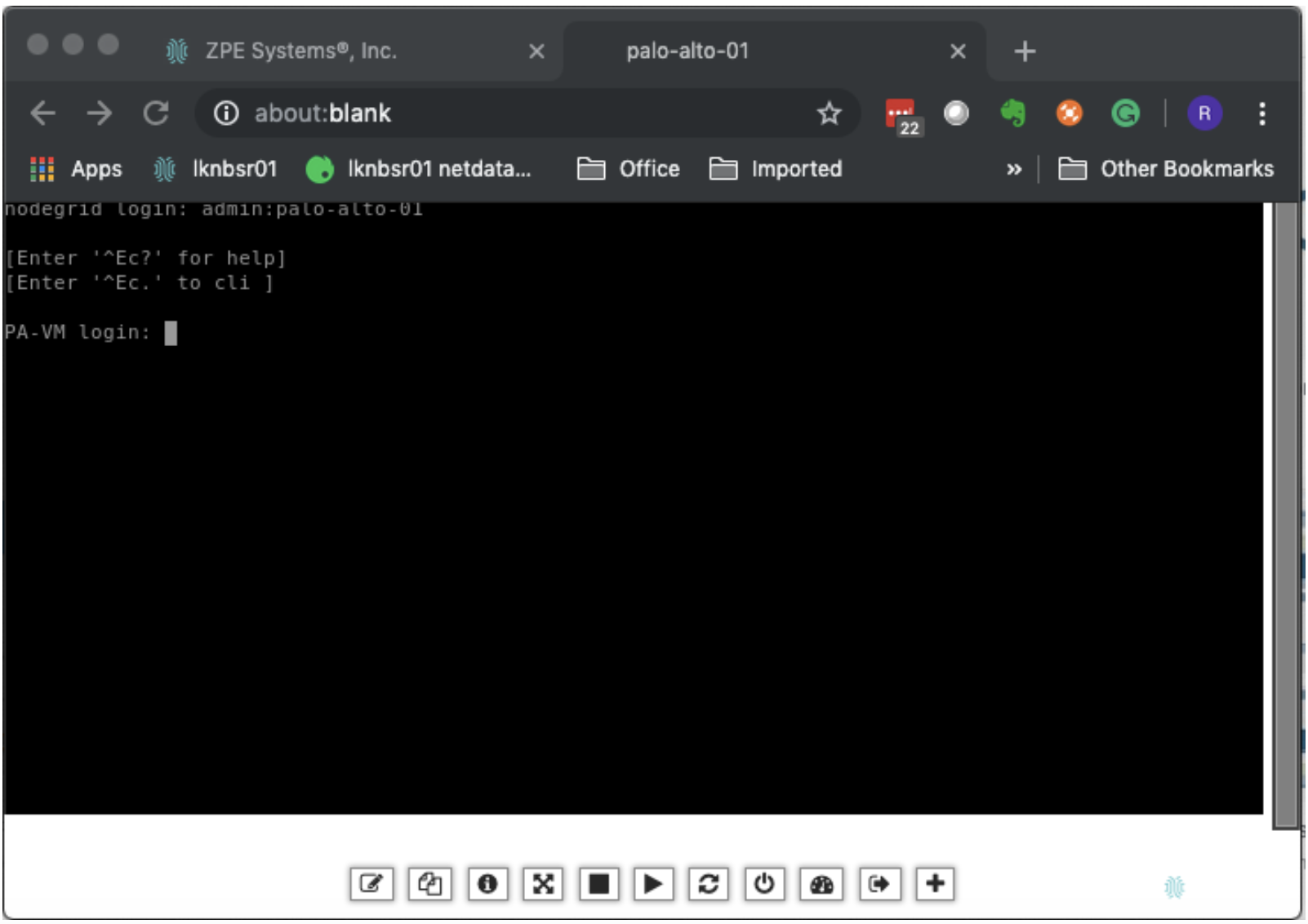Screen dimensions: 1308x924
Task: Click the plus icon in console toolbar
Action: pos(935,884)
